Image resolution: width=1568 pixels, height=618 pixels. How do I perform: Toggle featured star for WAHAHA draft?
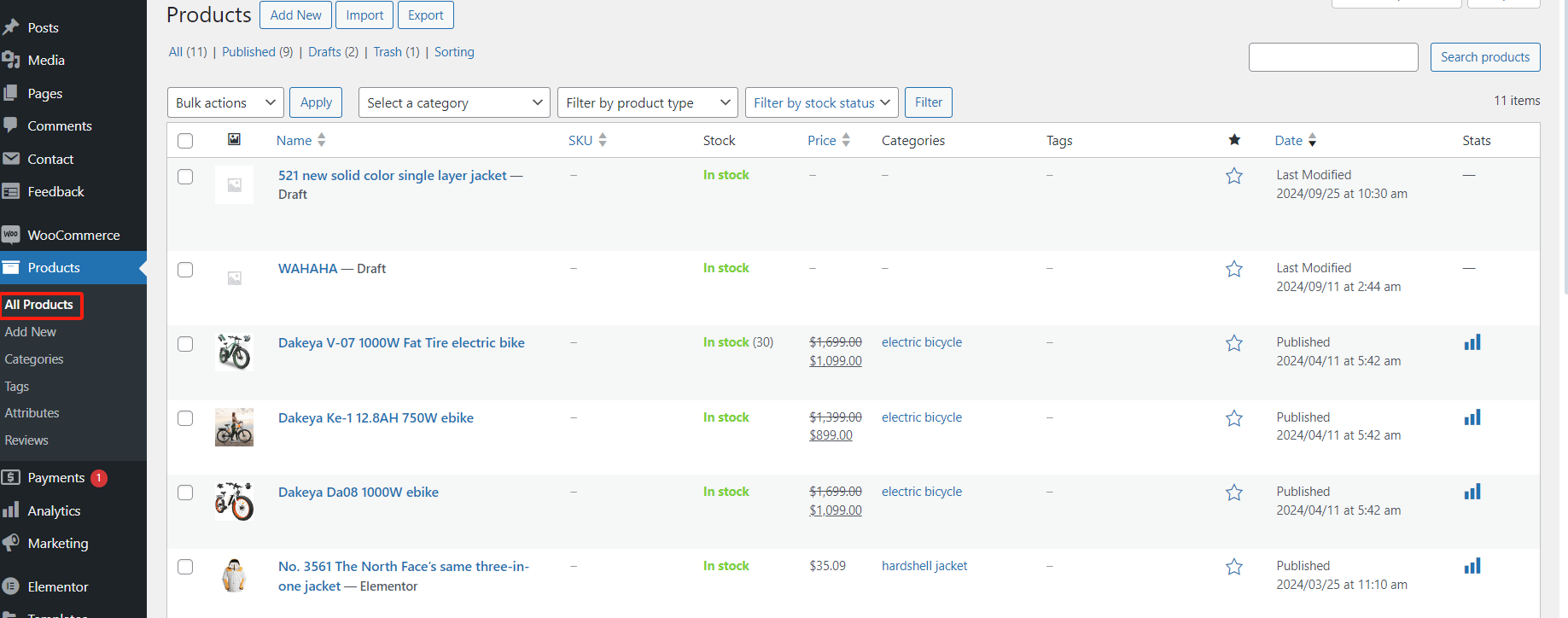pos(1234,269)
